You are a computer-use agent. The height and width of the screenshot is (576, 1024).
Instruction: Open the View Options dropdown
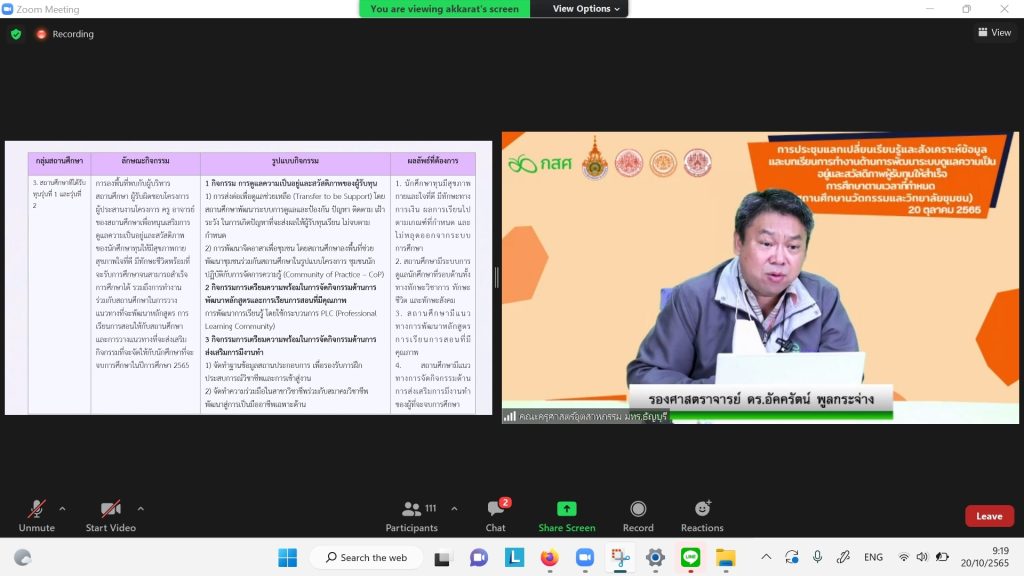click(x=587, y=9)
